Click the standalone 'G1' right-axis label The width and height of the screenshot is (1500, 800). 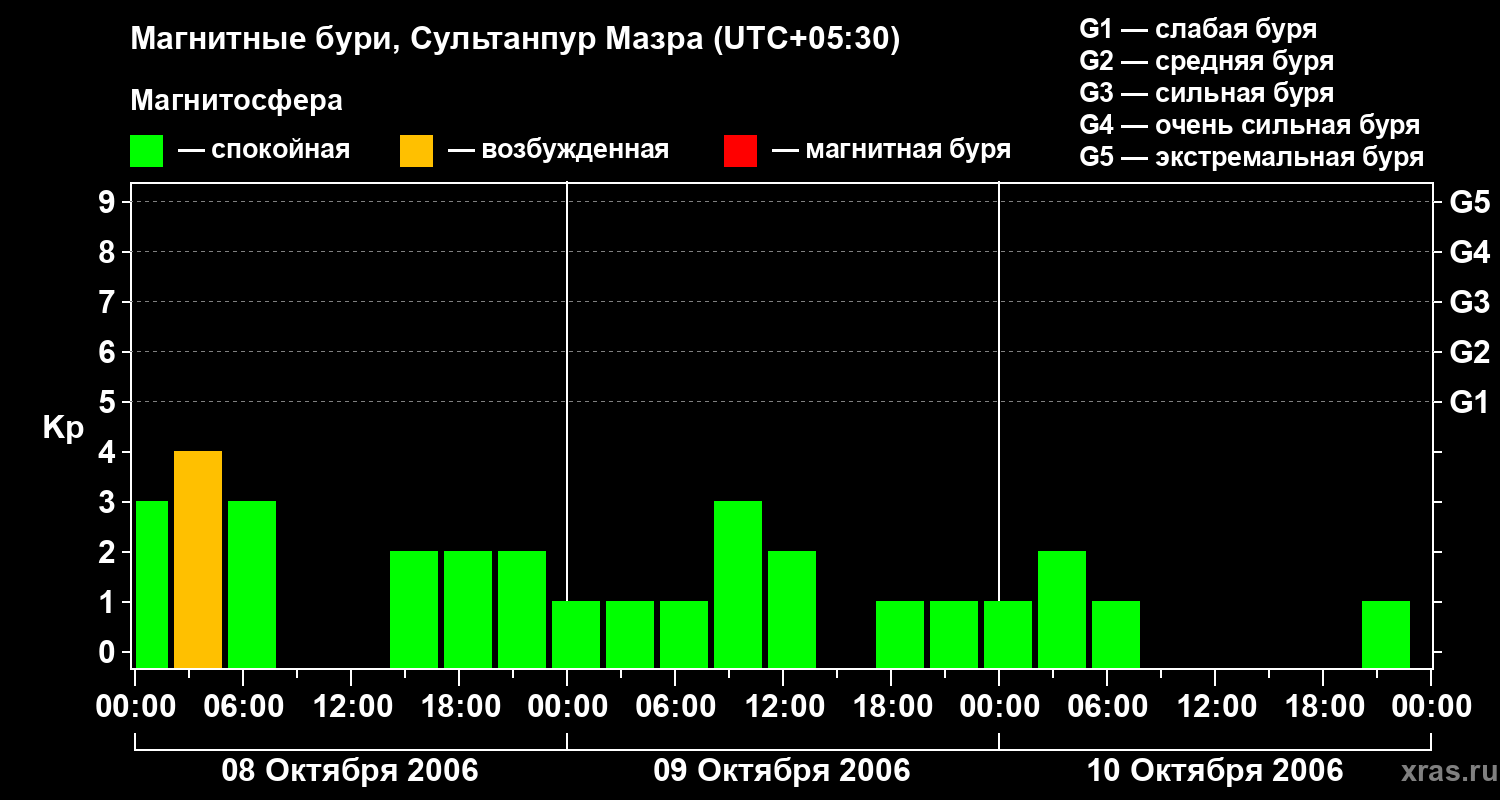click(x=1469, y=402)
